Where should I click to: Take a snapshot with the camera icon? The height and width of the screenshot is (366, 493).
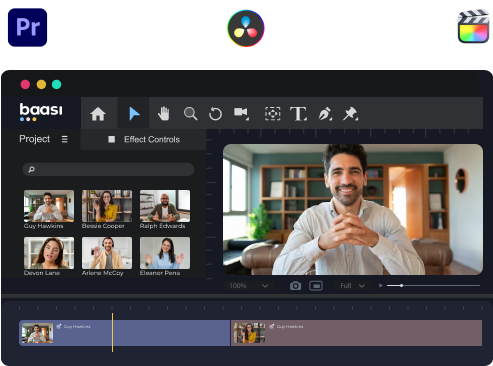295,286
